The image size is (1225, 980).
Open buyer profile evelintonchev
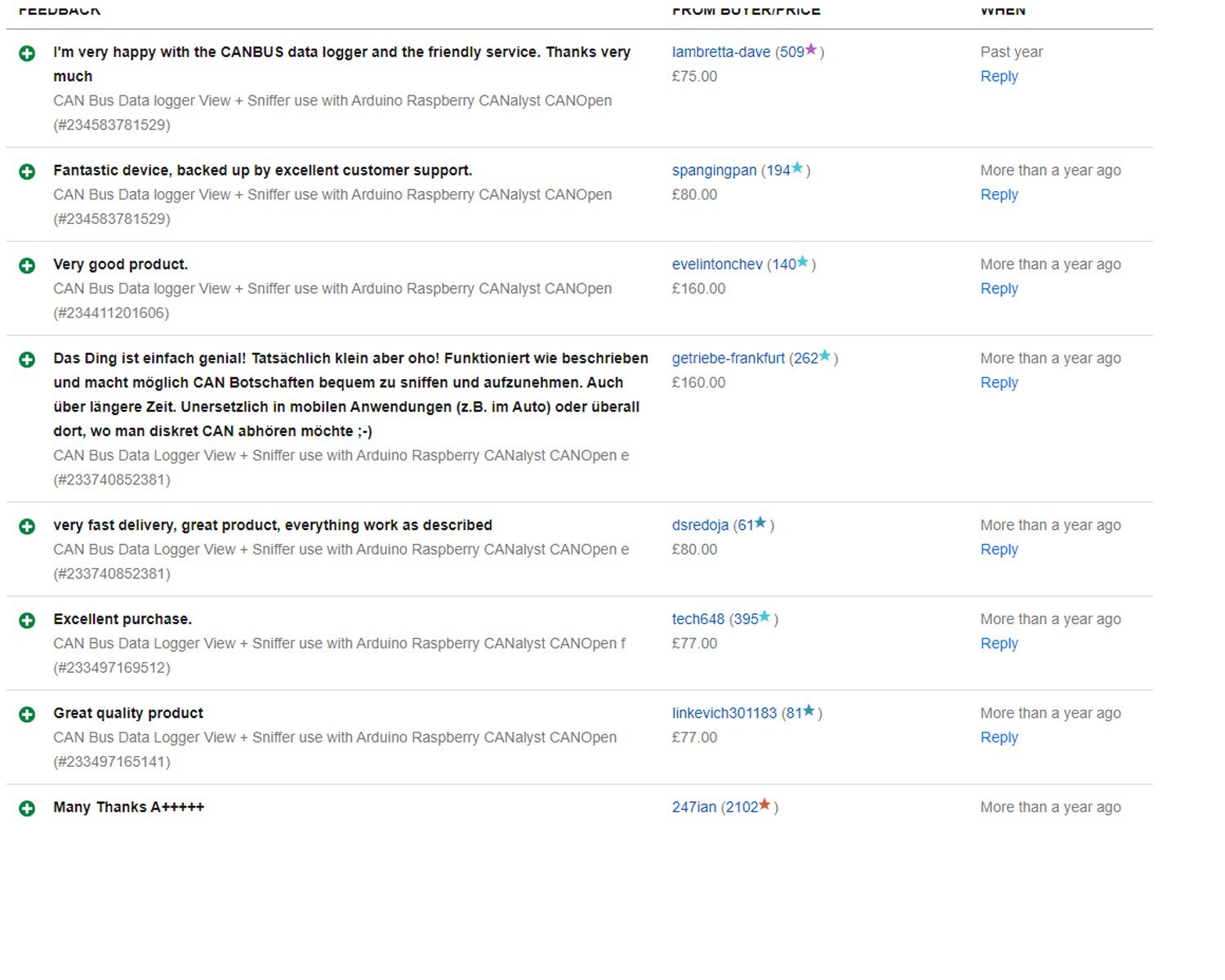717,265
